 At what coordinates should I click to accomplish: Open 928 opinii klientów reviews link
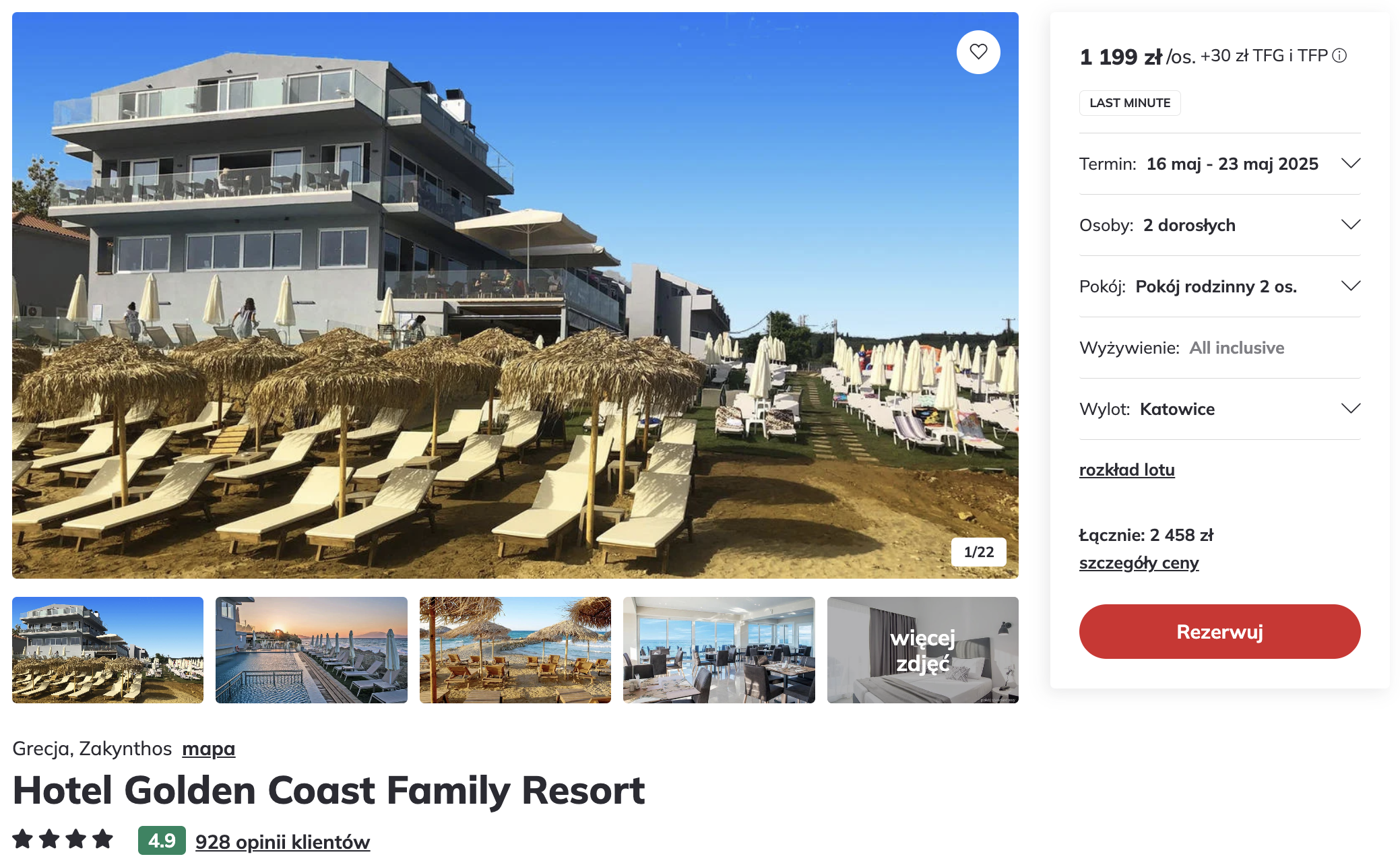click(282, 841)
